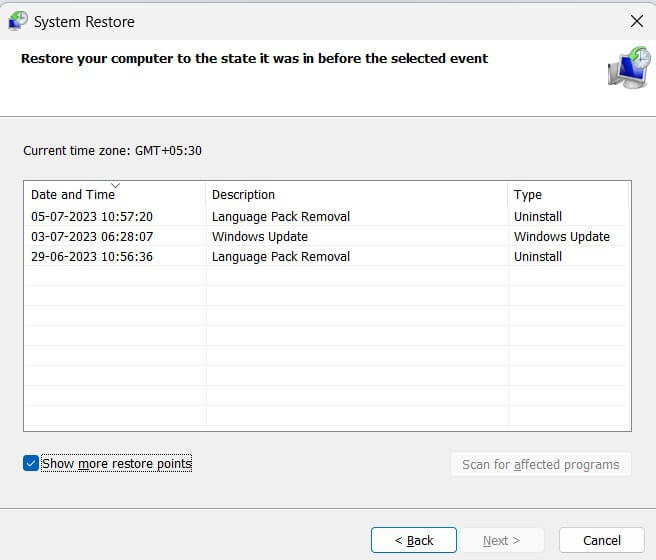Click the Current time zone GMT+05:30 label
This screenshot has width=656, height=560.
click(112, 151)
